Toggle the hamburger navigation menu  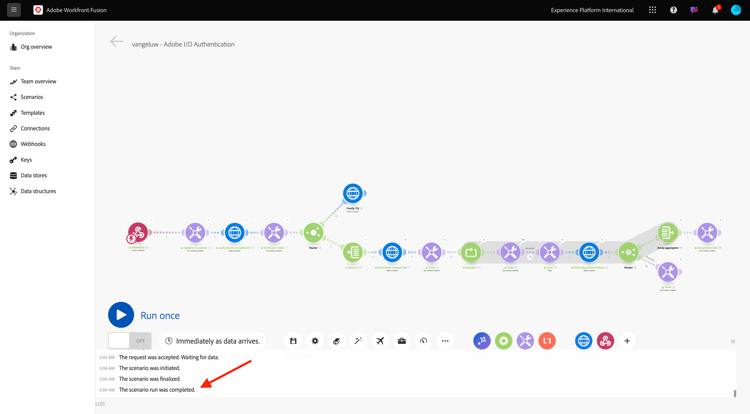tap(14, 10)
